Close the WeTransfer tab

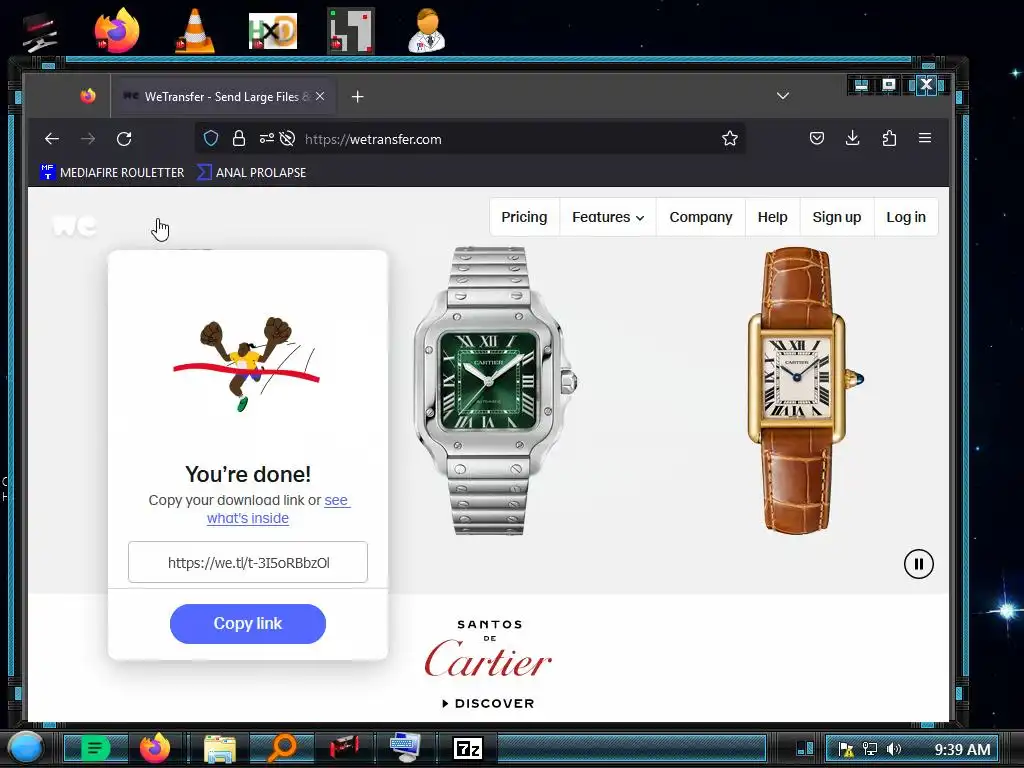pos(320,96)
